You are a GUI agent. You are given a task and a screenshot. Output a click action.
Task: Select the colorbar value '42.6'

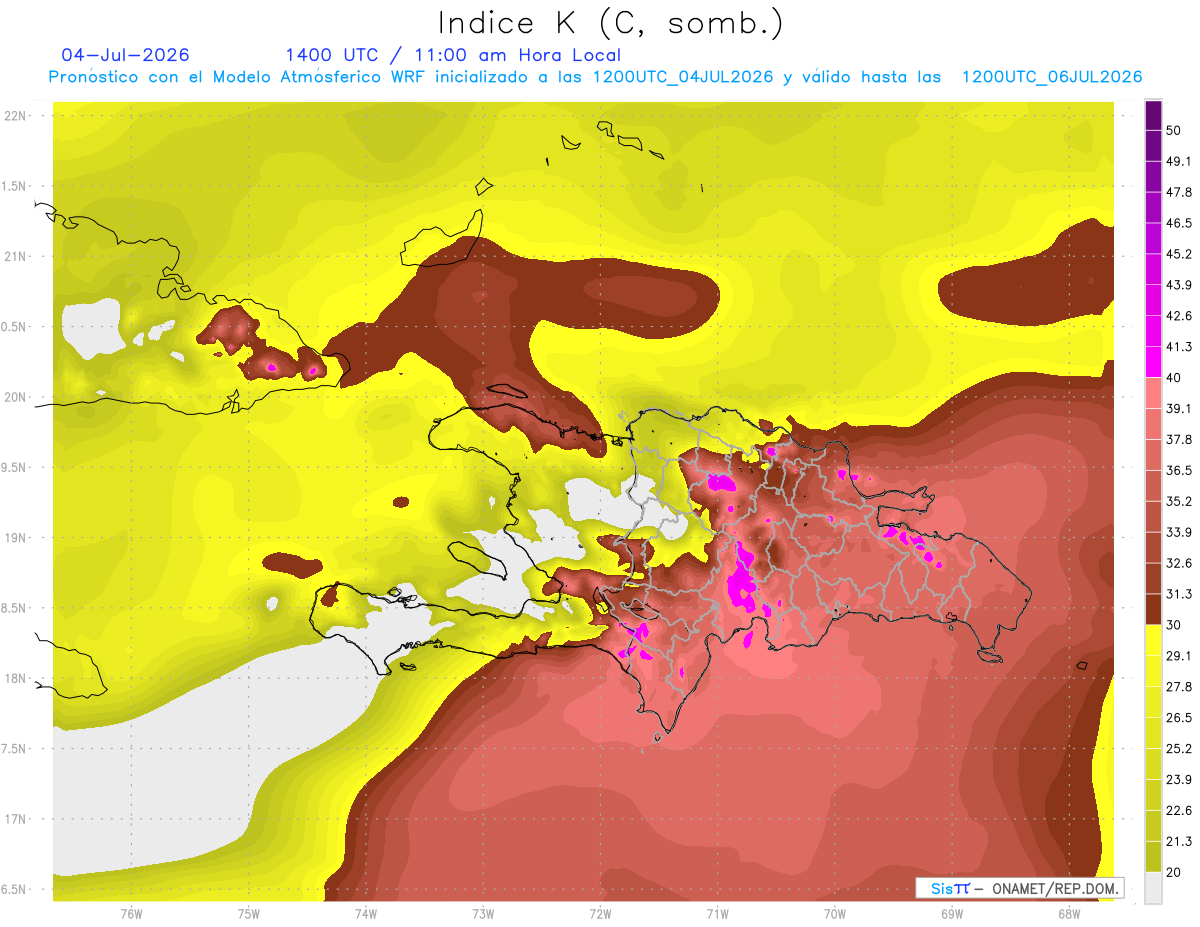coord(1178,316)
